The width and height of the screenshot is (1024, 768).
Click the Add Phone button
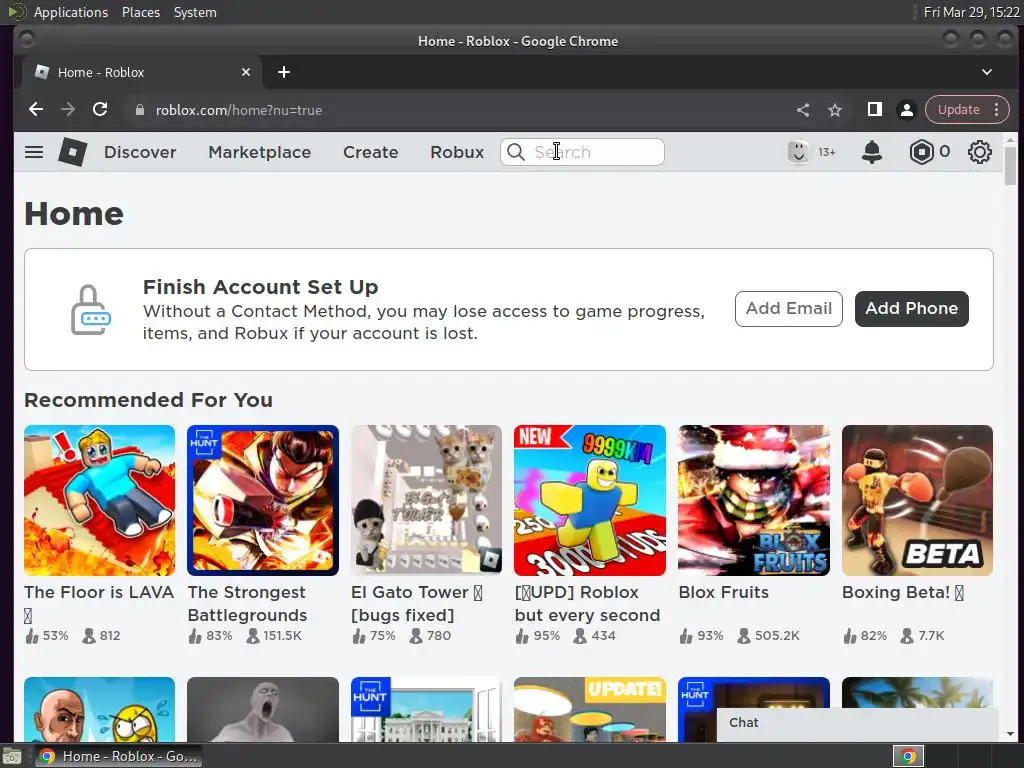tap(912, 309)
